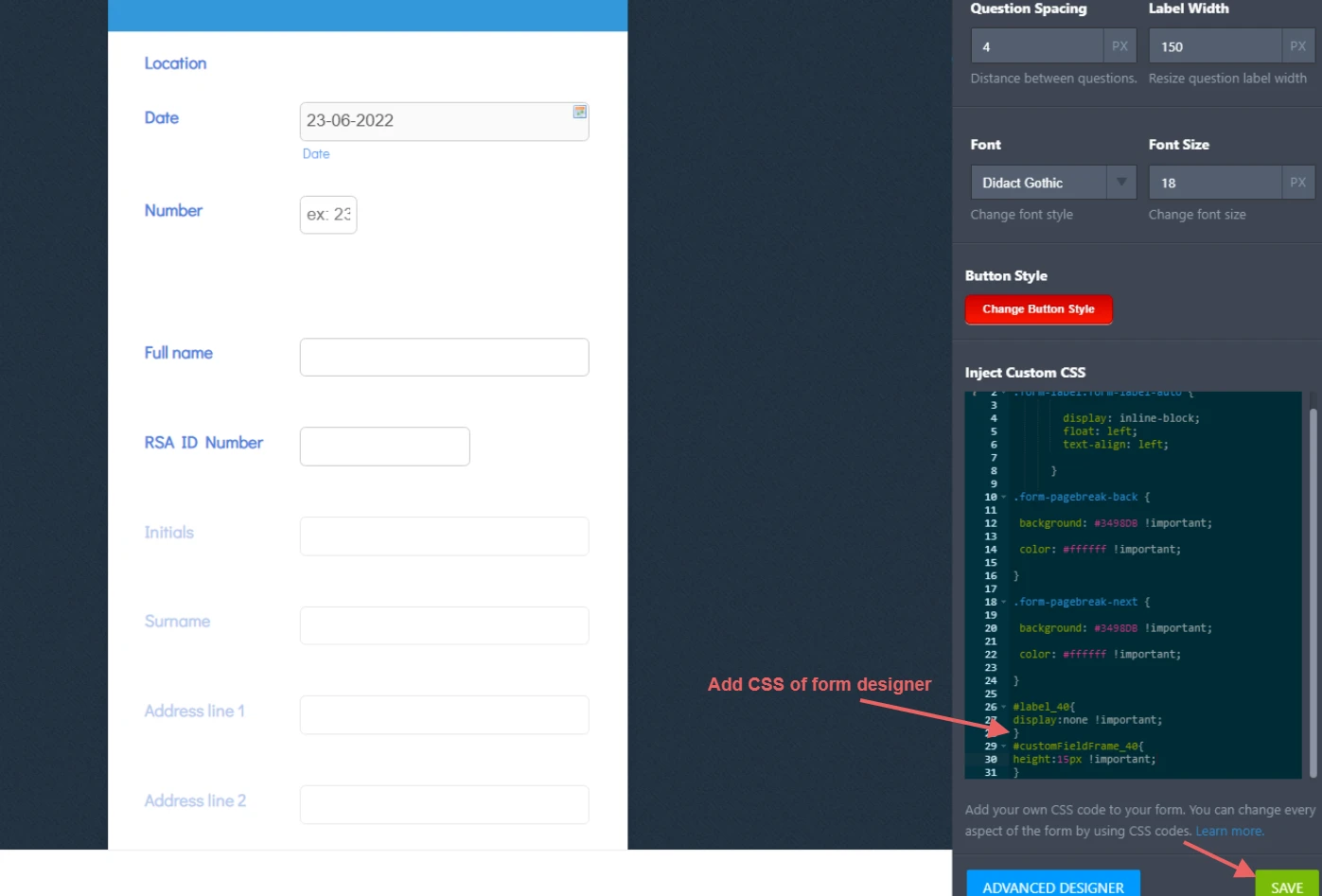
Task: Click the Number input with ex: 23 placeholder
Action: point(327,215)
